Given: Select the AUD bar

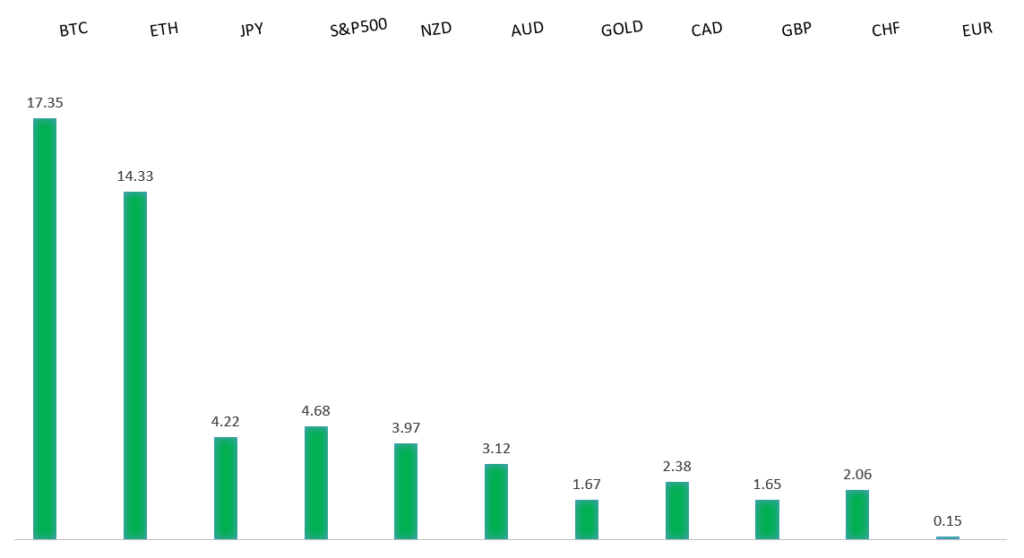Looking at the screenshot, I should coord(496,501).
